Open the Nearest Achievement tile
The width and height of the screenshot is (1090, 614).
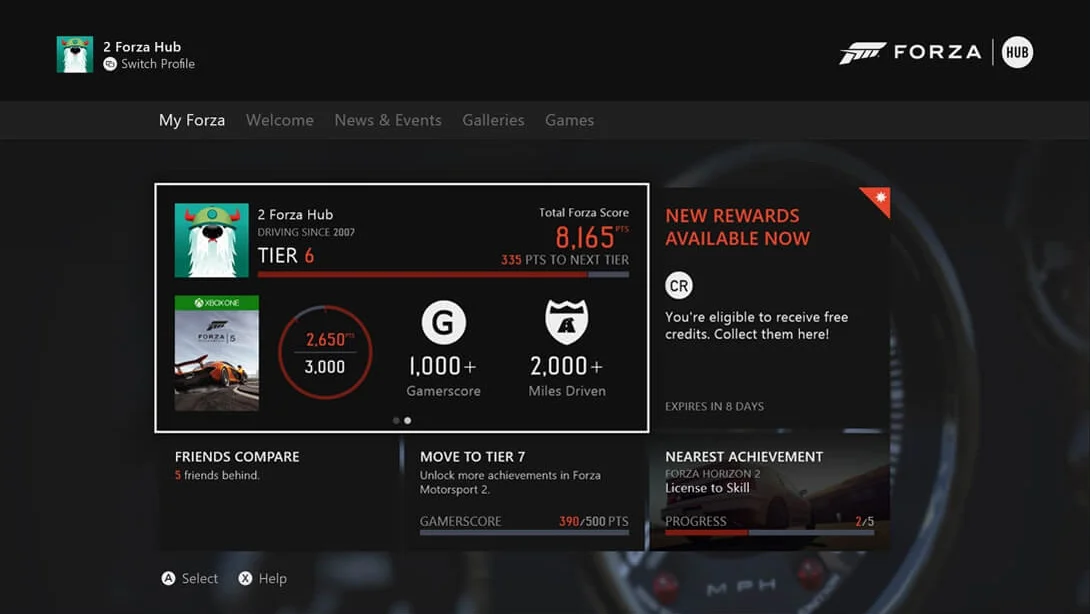coord(770,492)
